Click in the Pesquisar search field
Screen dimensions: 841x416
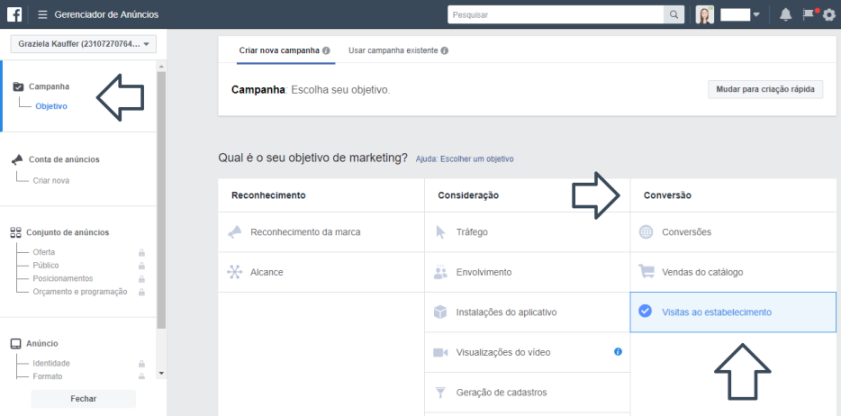point(556,14)
